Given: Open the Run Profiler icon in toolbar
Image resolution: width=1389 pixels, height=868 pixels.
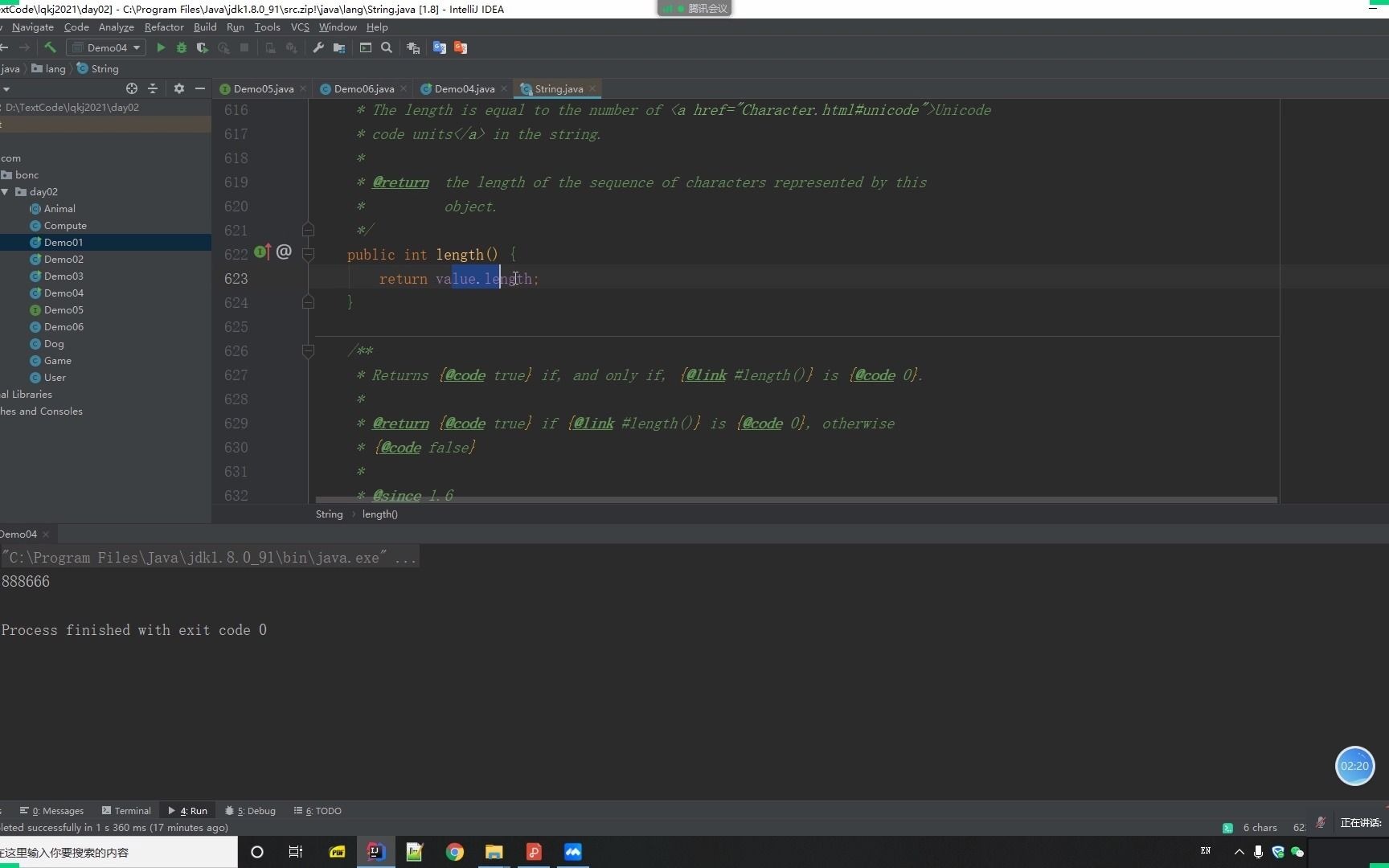Looking at the screenshot, I should point(223,47).
